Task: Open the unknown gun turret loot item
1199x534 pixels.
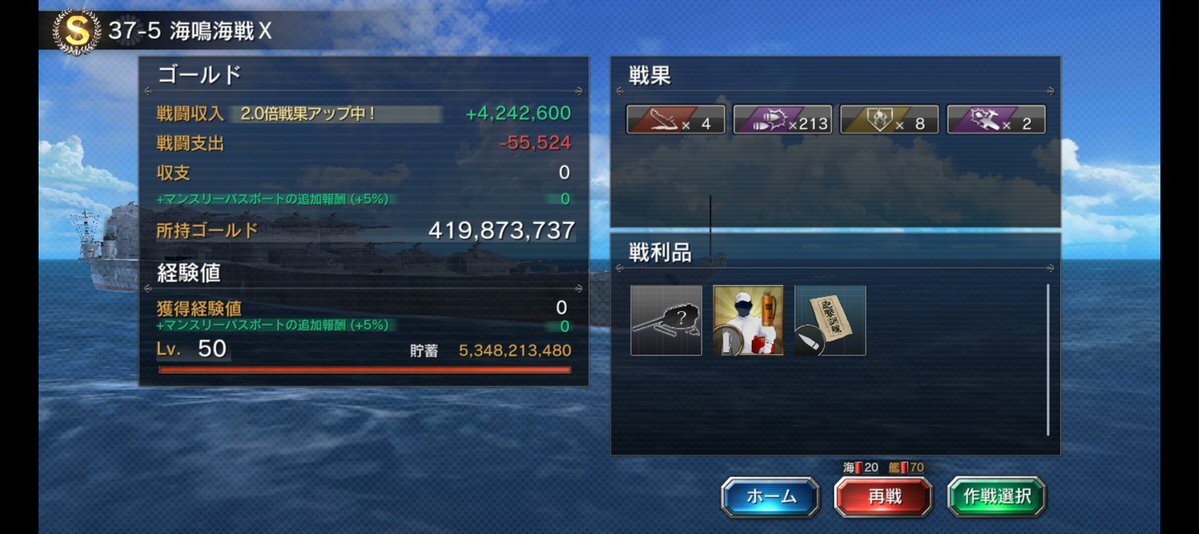Action: pyautogui.click(x=666, y=321)
